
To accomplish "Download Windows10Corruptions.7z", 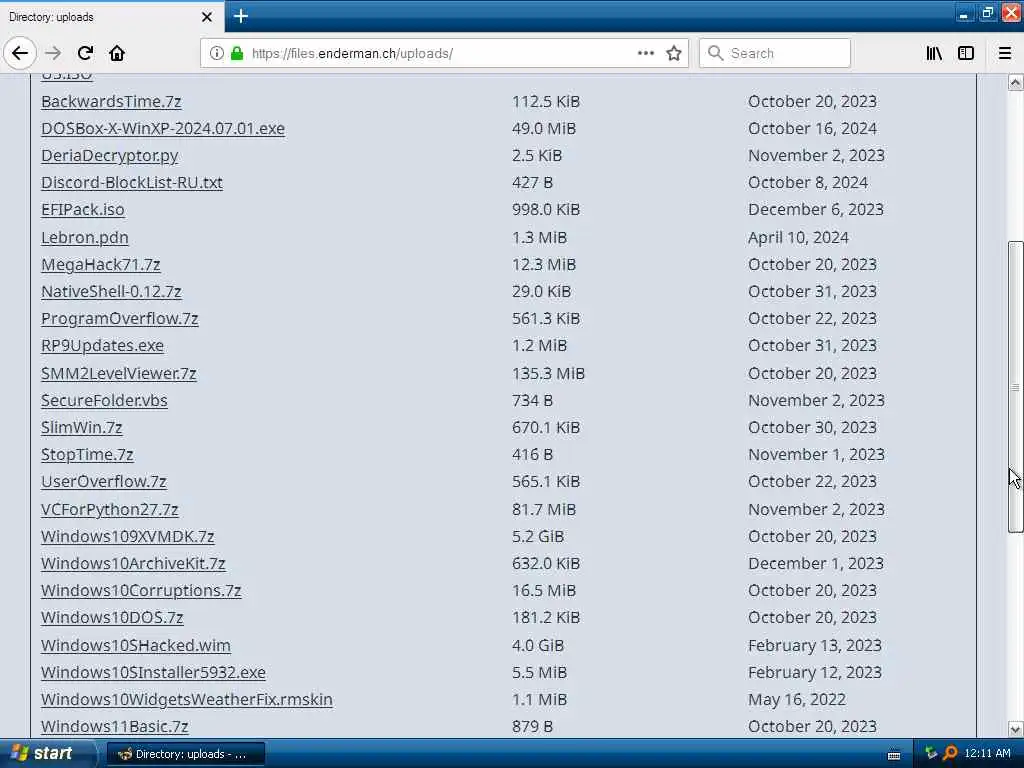I will [x=141, y=590].
